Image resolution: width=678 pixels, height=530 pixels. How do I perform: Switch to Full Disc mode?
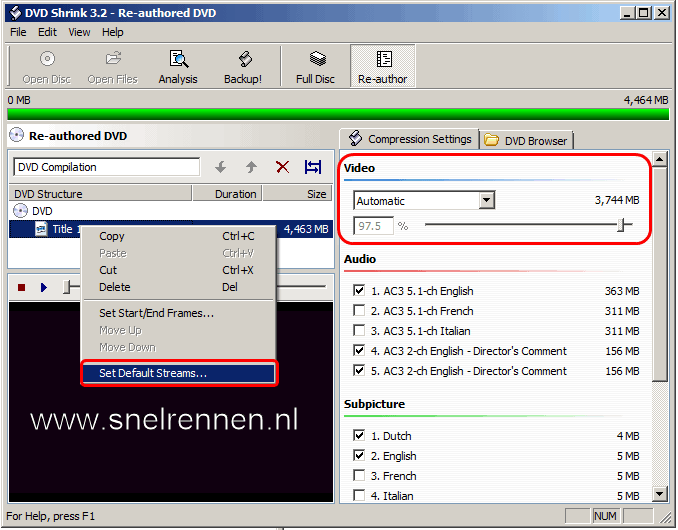[315, 66]
